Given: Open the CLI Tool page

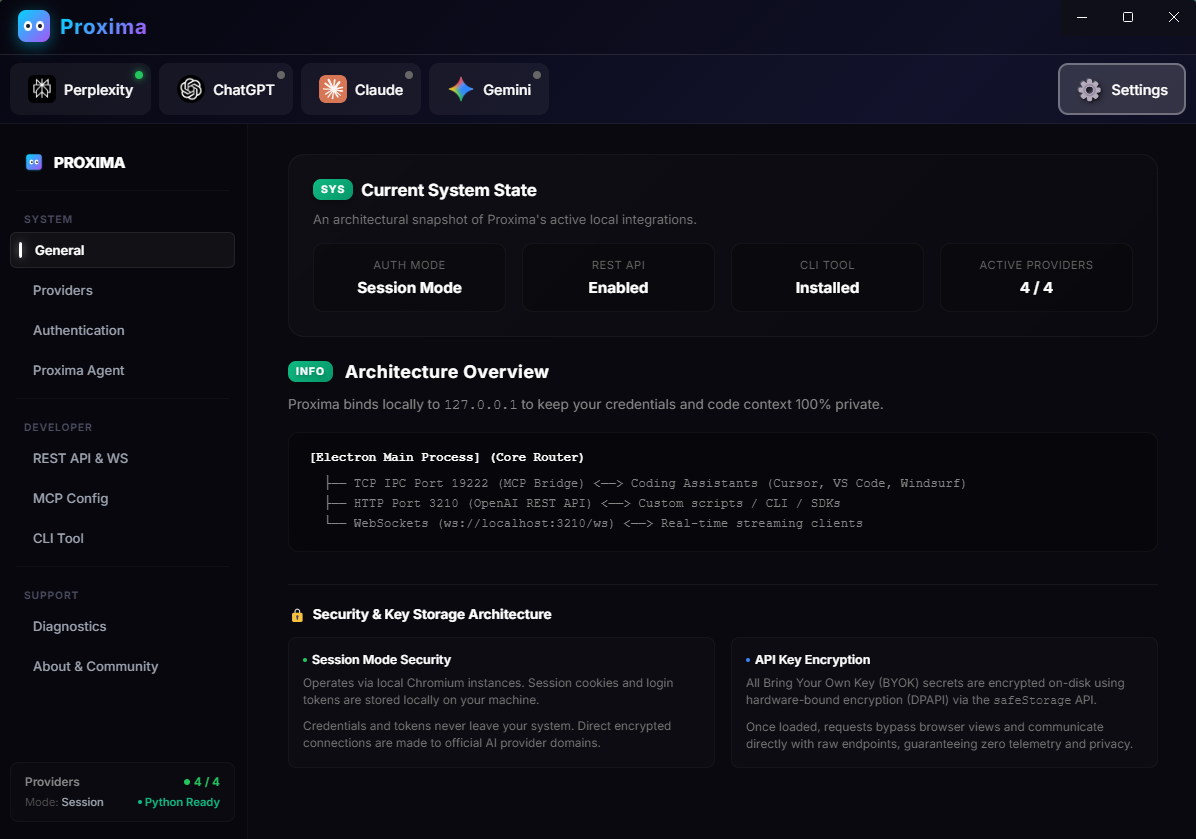Looking at the screenshot, I should coord(122,538).
